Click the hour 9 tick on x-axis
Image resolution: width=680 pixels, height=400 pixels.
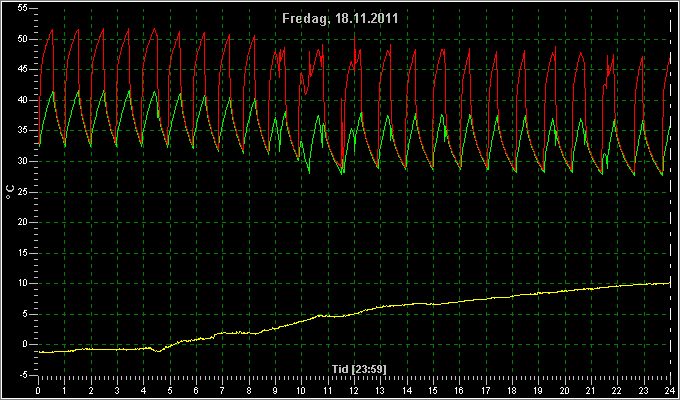[275, 391]
